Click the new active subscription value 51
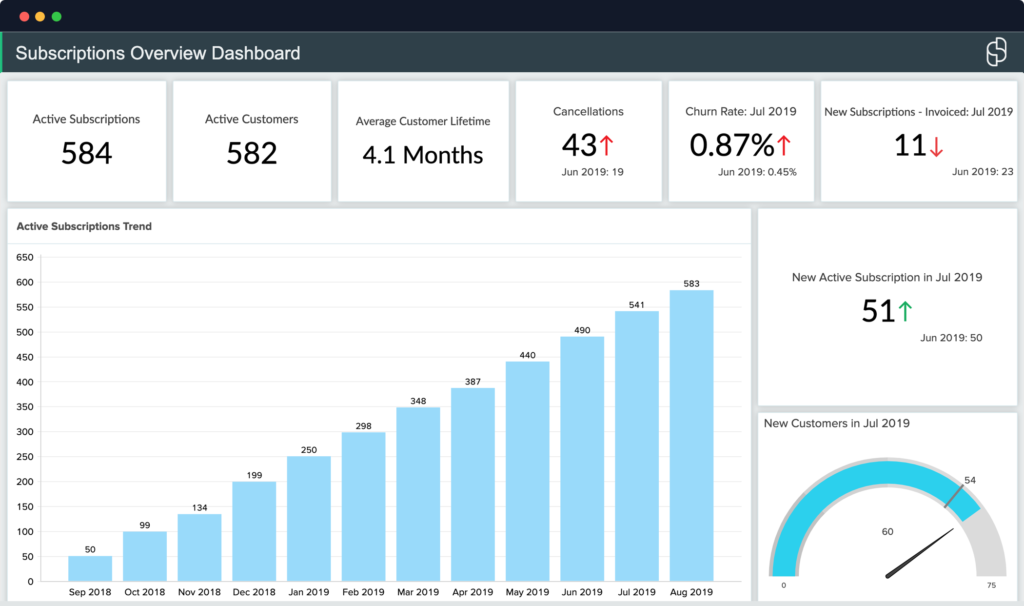1024x606 pixels. (x=878, y=311)
